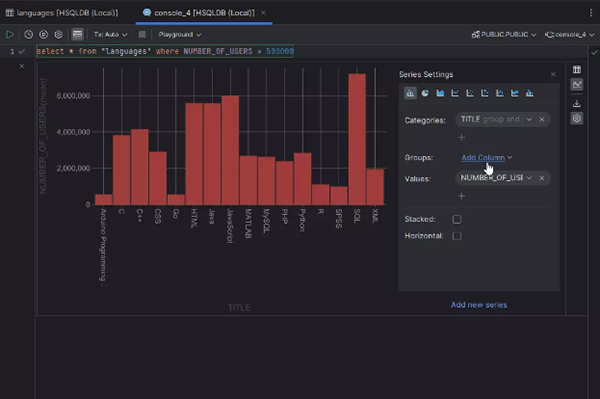Select the last chart type icon (histogram)
Viewport: 600px width, 399px height.
pyautogui.click(x=530, y=93)
